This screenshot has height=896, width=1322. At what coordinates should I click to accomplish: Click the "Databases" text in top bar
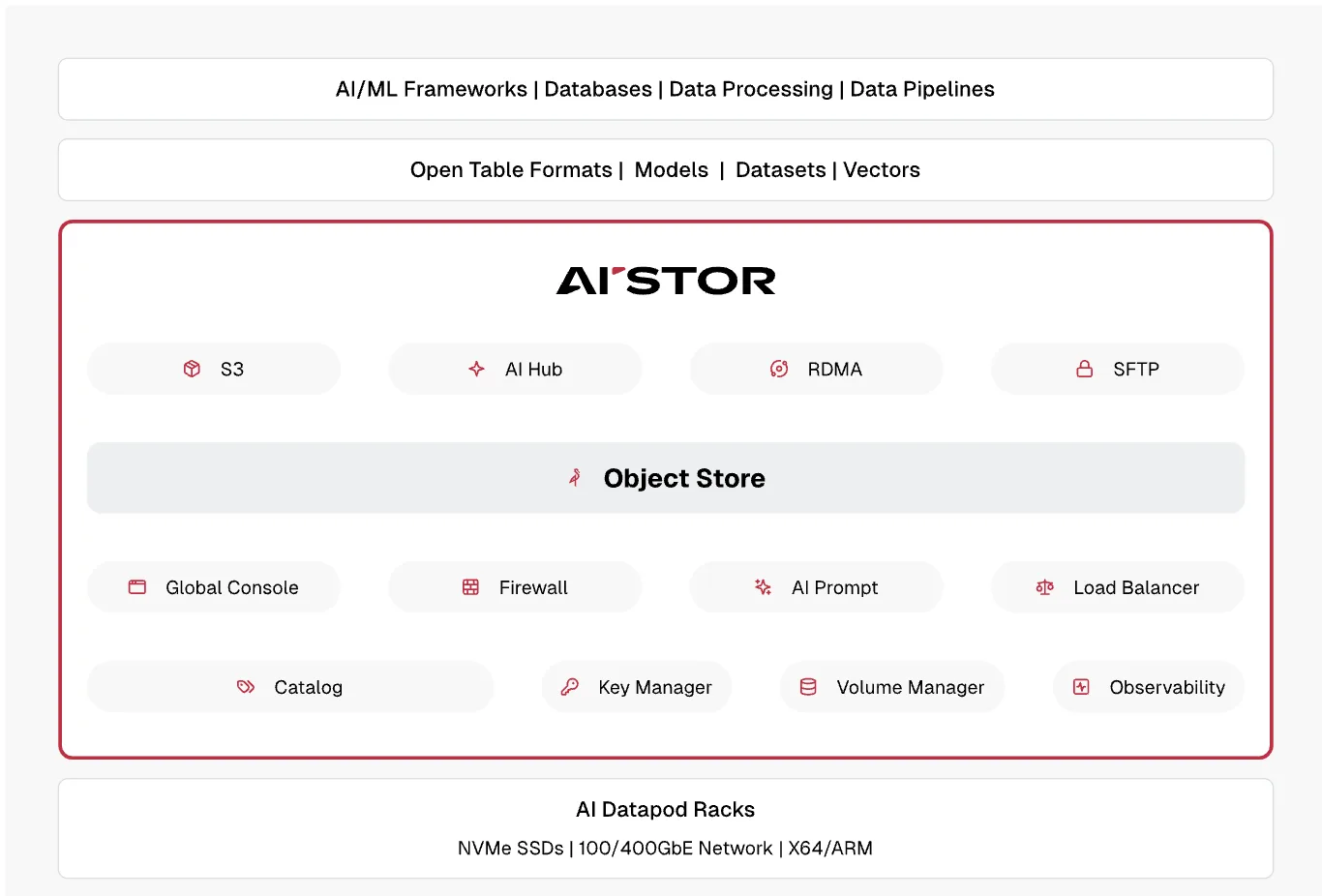point(598,89)
